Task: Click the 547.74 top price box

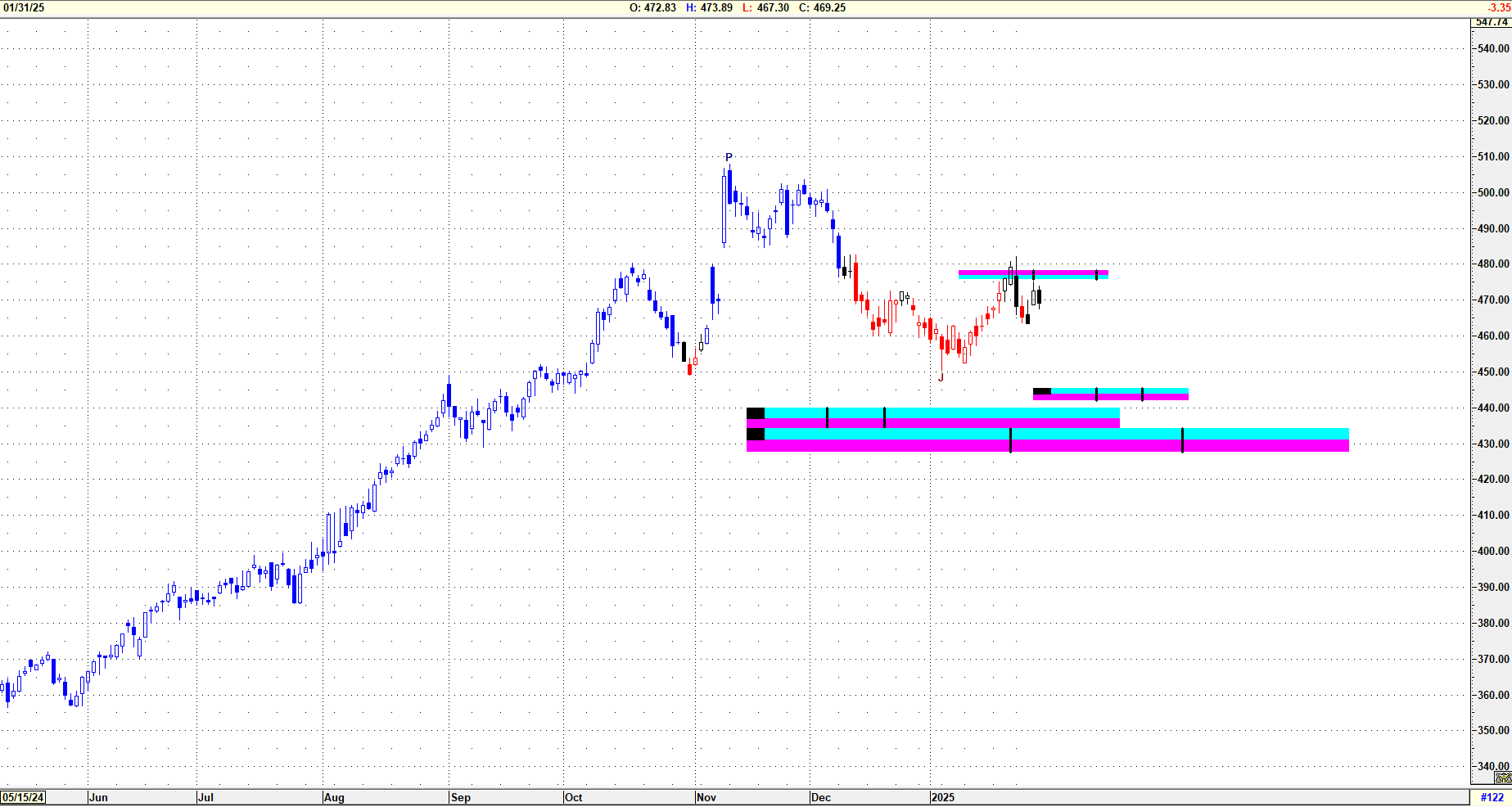Action: pos(1492,22)
